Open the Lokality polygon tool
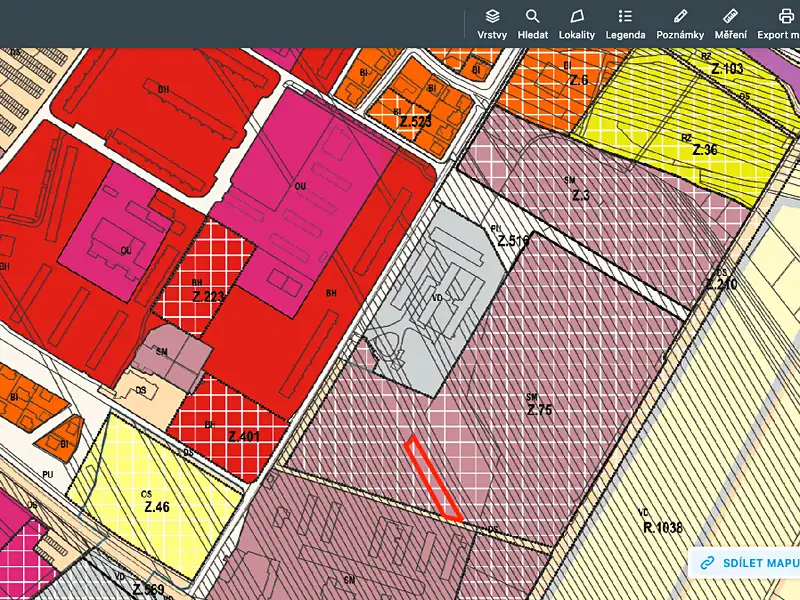Viewport: 800px width, 600px height. (577, 24)
